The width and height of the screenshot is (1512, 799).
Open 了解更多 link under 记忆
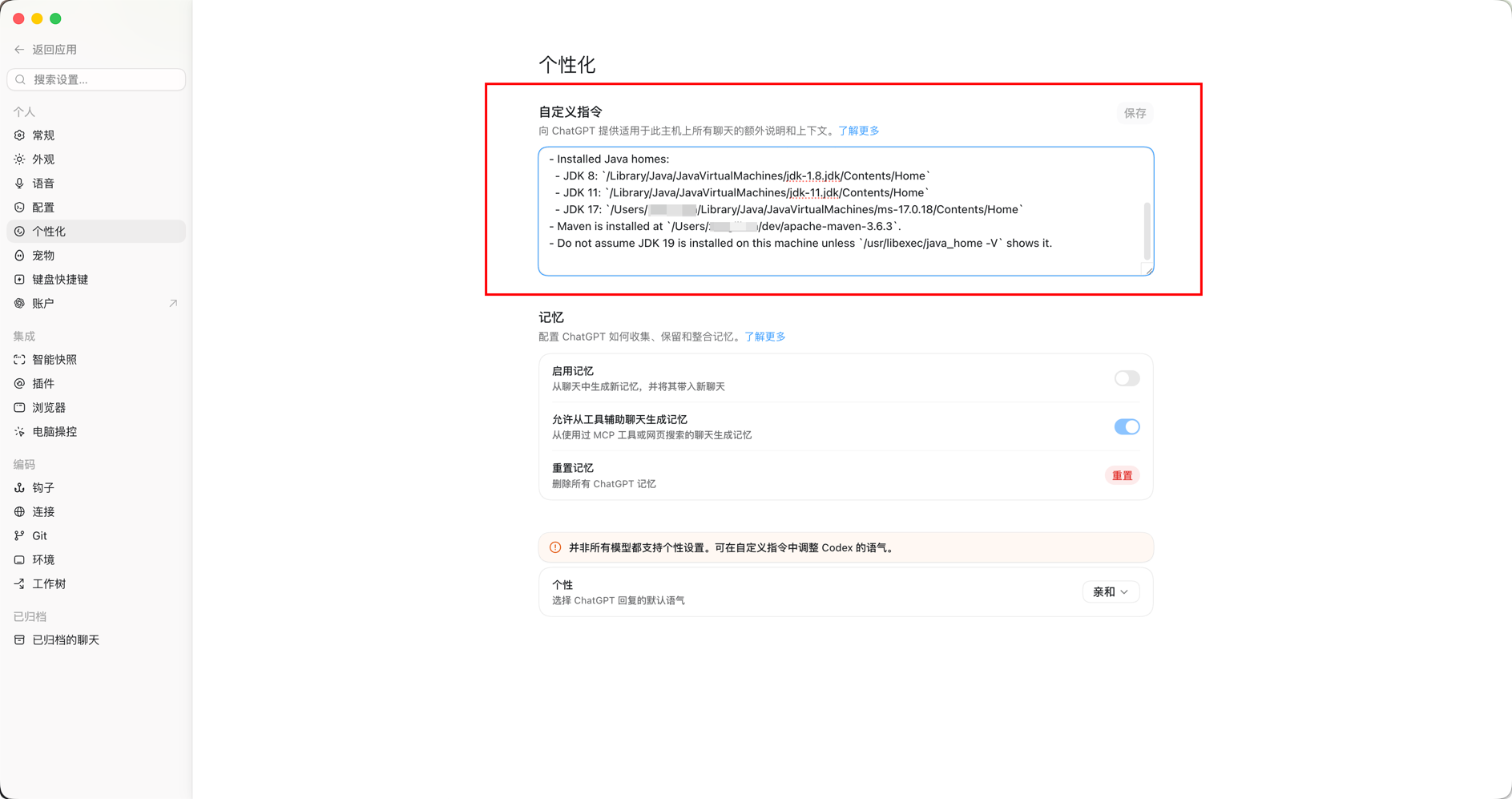click(x=764, y=337)
